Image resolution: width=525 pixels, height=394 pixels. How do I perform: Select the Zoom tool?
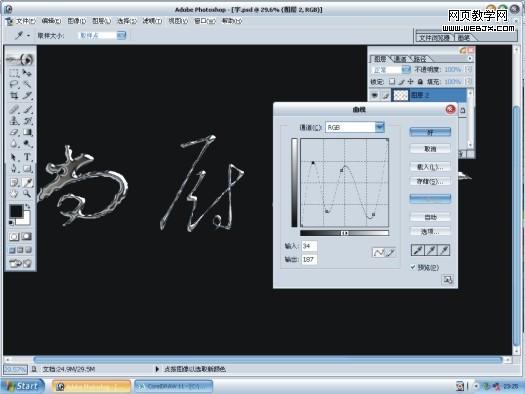click(x=27, y=193)
